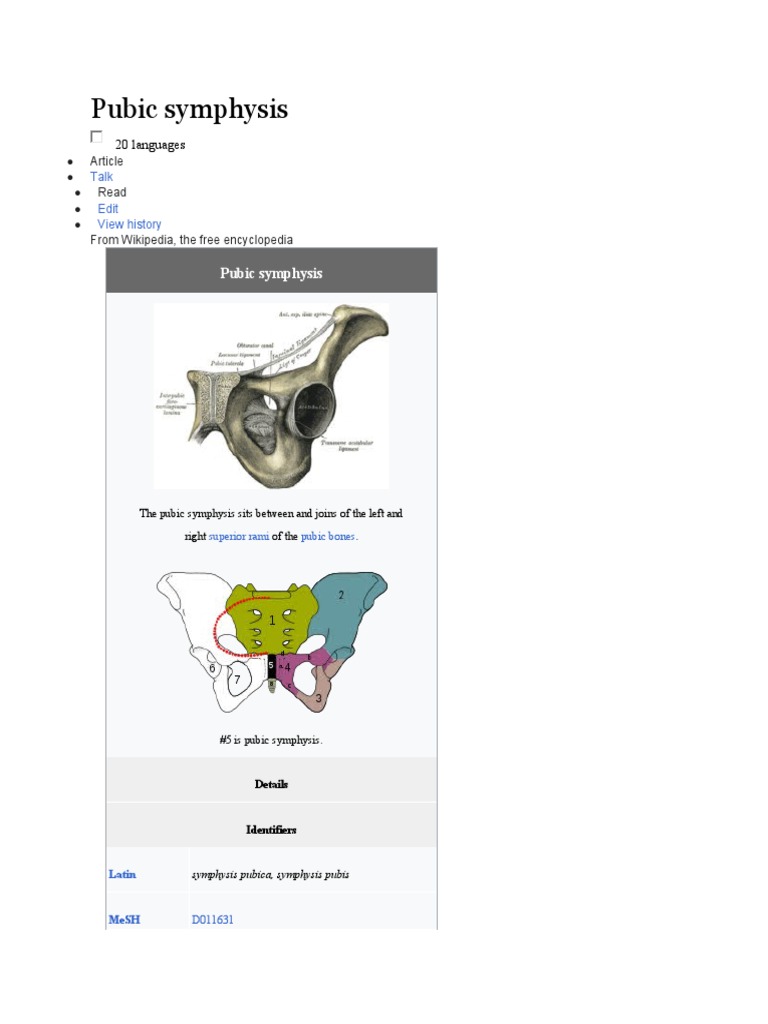Check the box beside "20 languages"
This screenshot has height=1024, width=768.
97,137
